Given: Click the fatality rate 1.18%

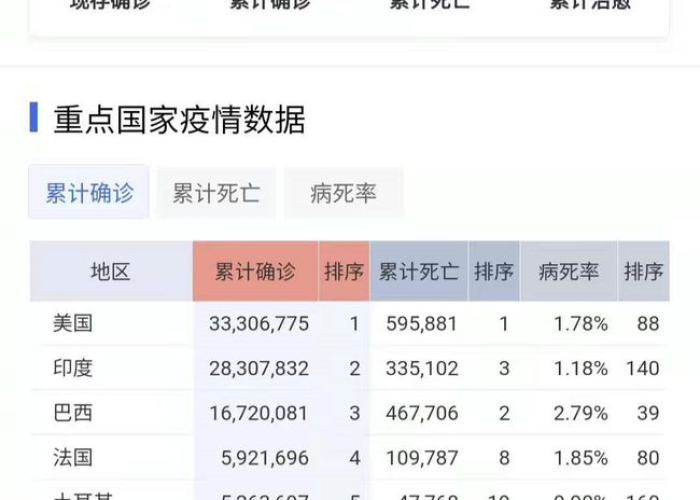Looking at the screenshot, I should [581, 368].
